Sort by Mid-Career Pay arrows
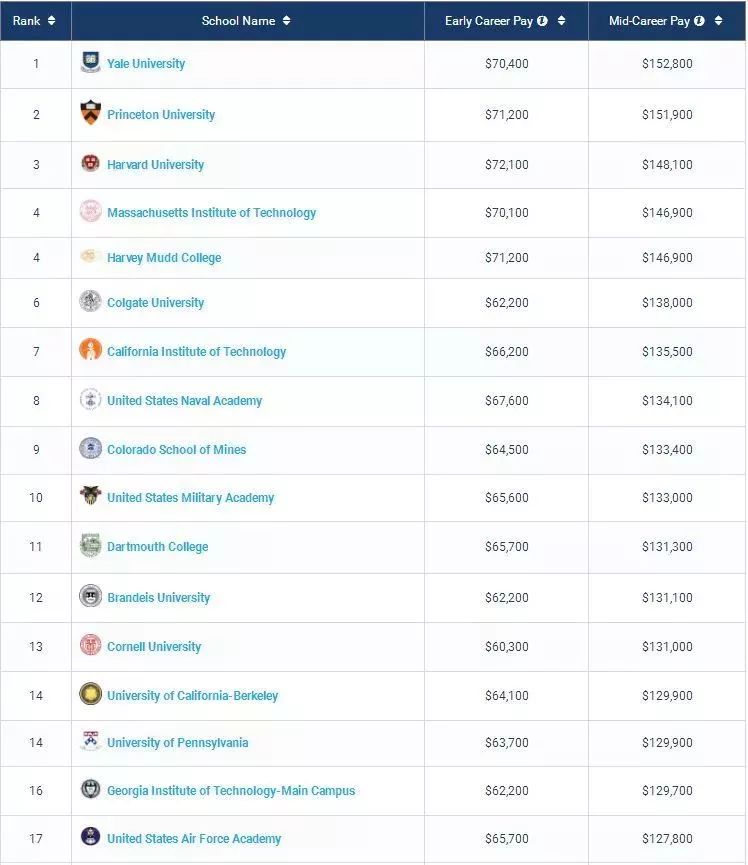 click(x=718, y=21)
